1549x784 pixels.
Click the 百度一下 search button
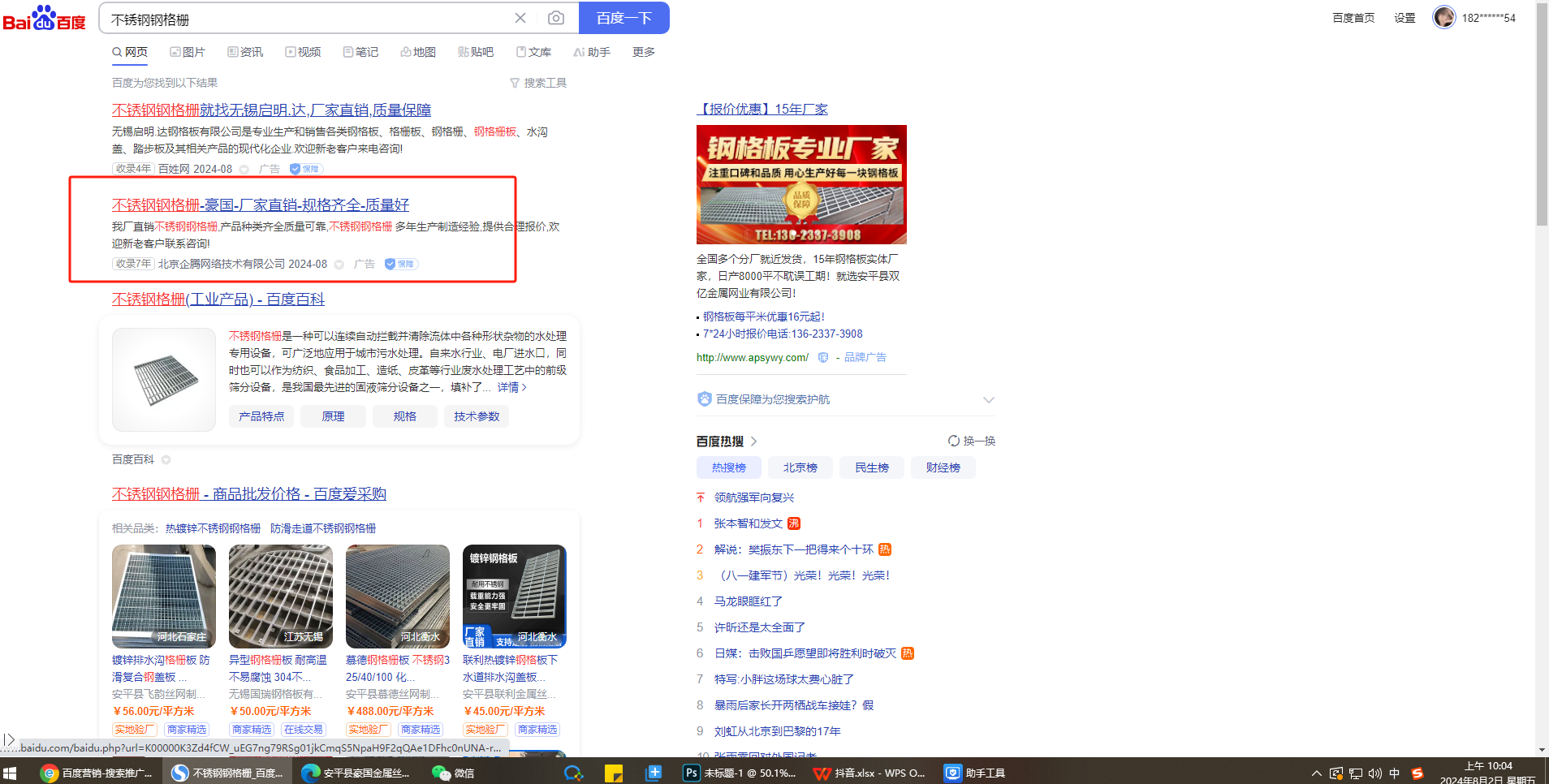click(624, 18)
